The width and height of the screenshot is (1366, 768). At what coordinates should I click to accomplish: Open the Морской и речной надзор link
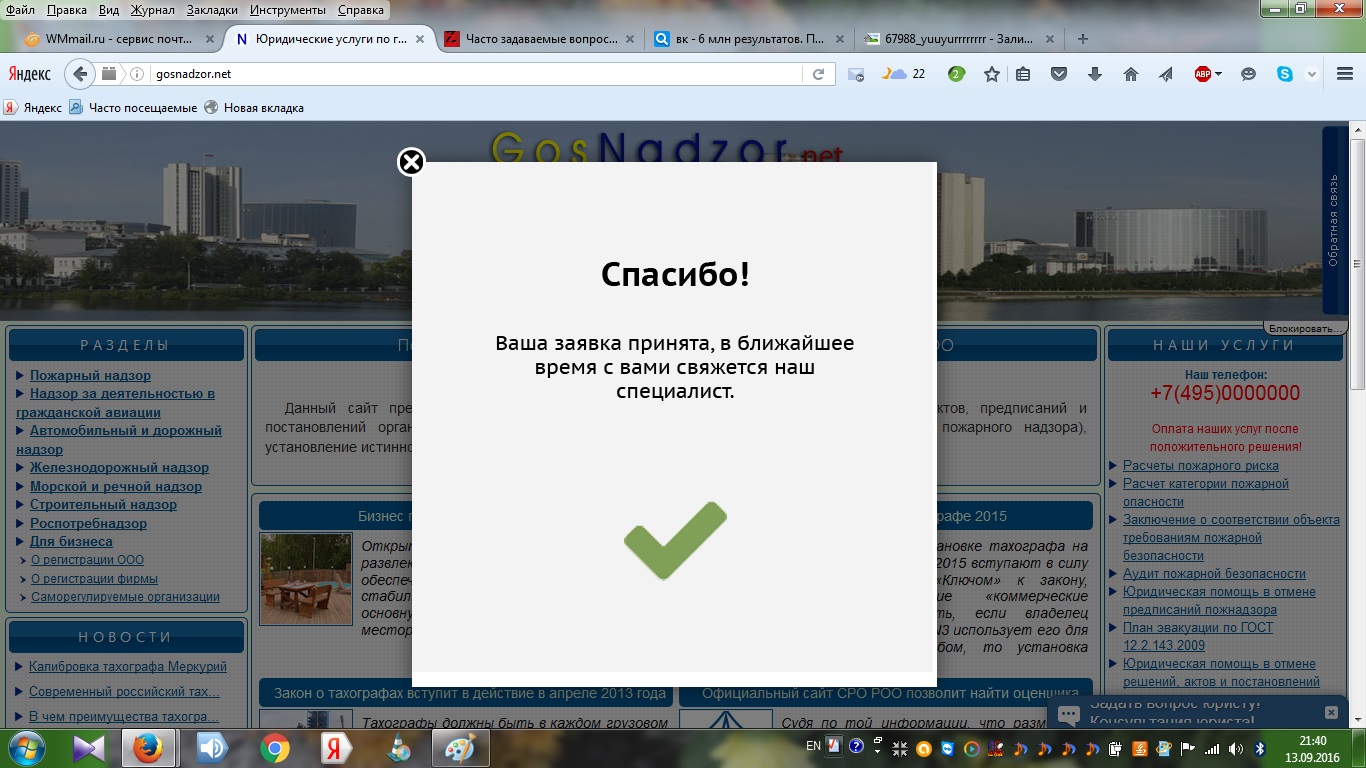coord(116,487)
